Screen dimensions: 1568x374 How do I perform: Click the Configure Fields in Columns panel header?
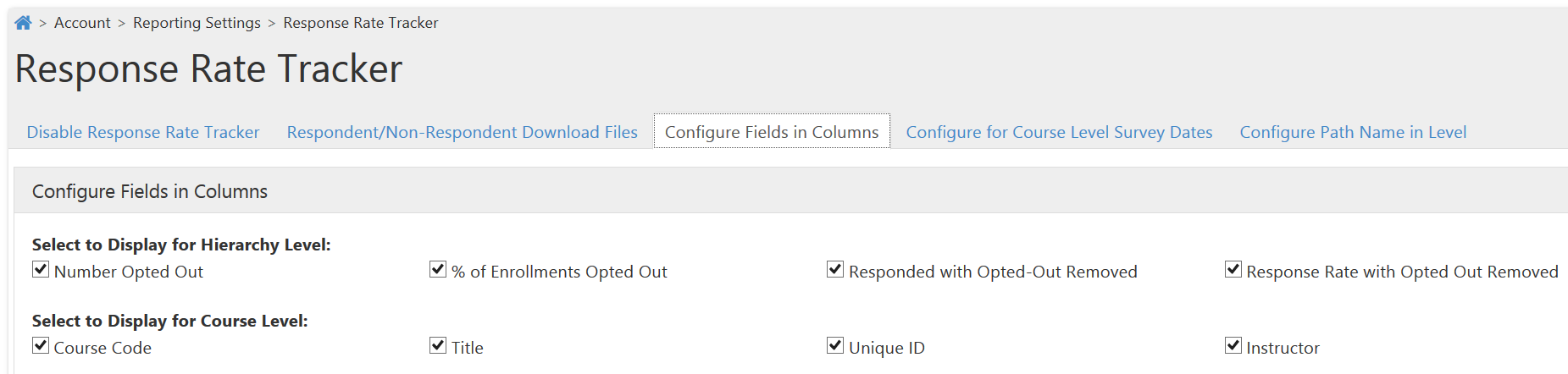point(791,191)
